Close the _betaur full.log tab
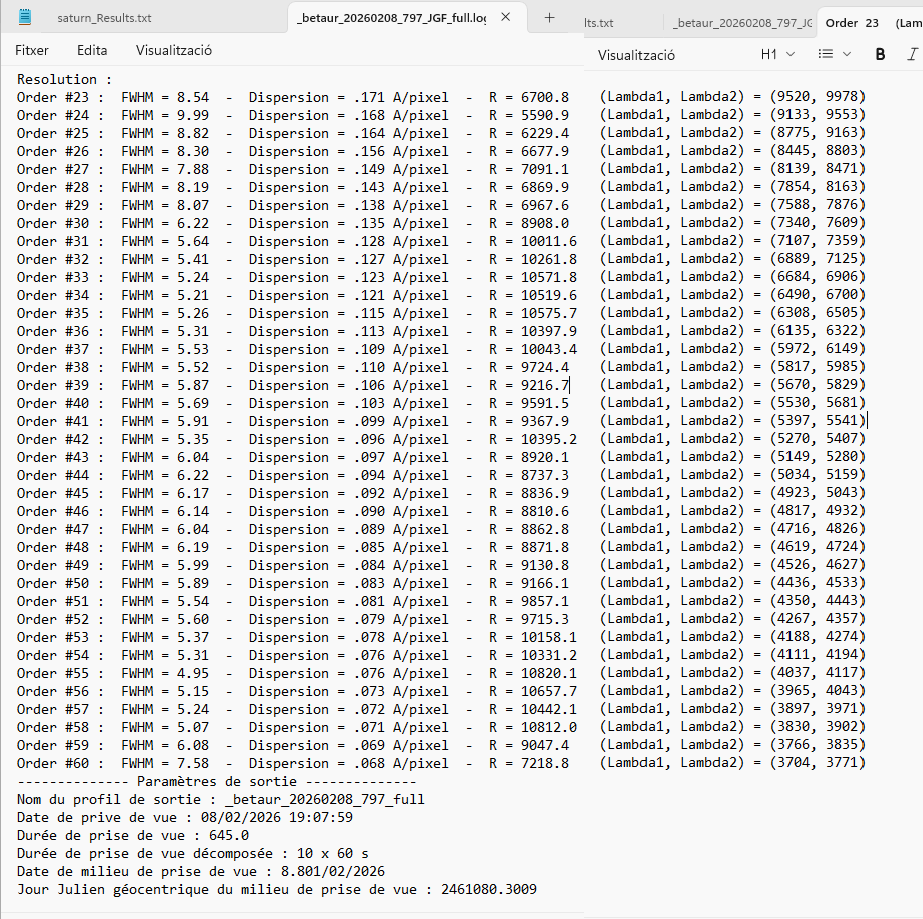Image resolution: width=923 pixels, height=919 pixels. click(x=507, y=18)
